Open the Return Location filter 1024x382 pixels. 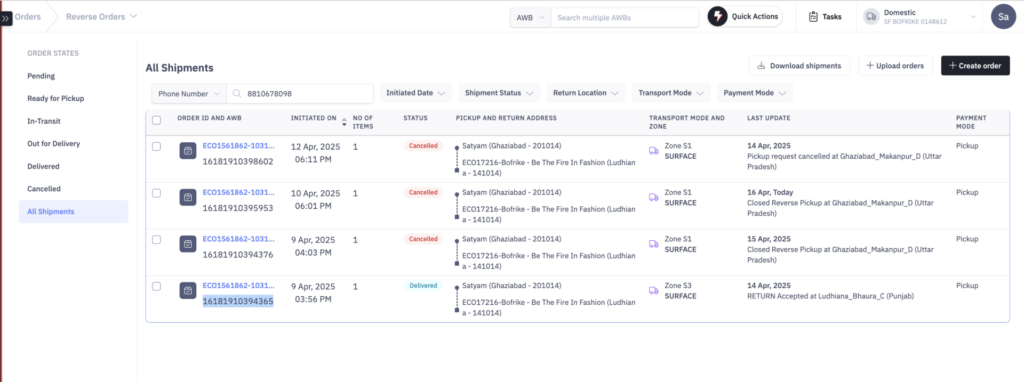click(x=586, y=93)
